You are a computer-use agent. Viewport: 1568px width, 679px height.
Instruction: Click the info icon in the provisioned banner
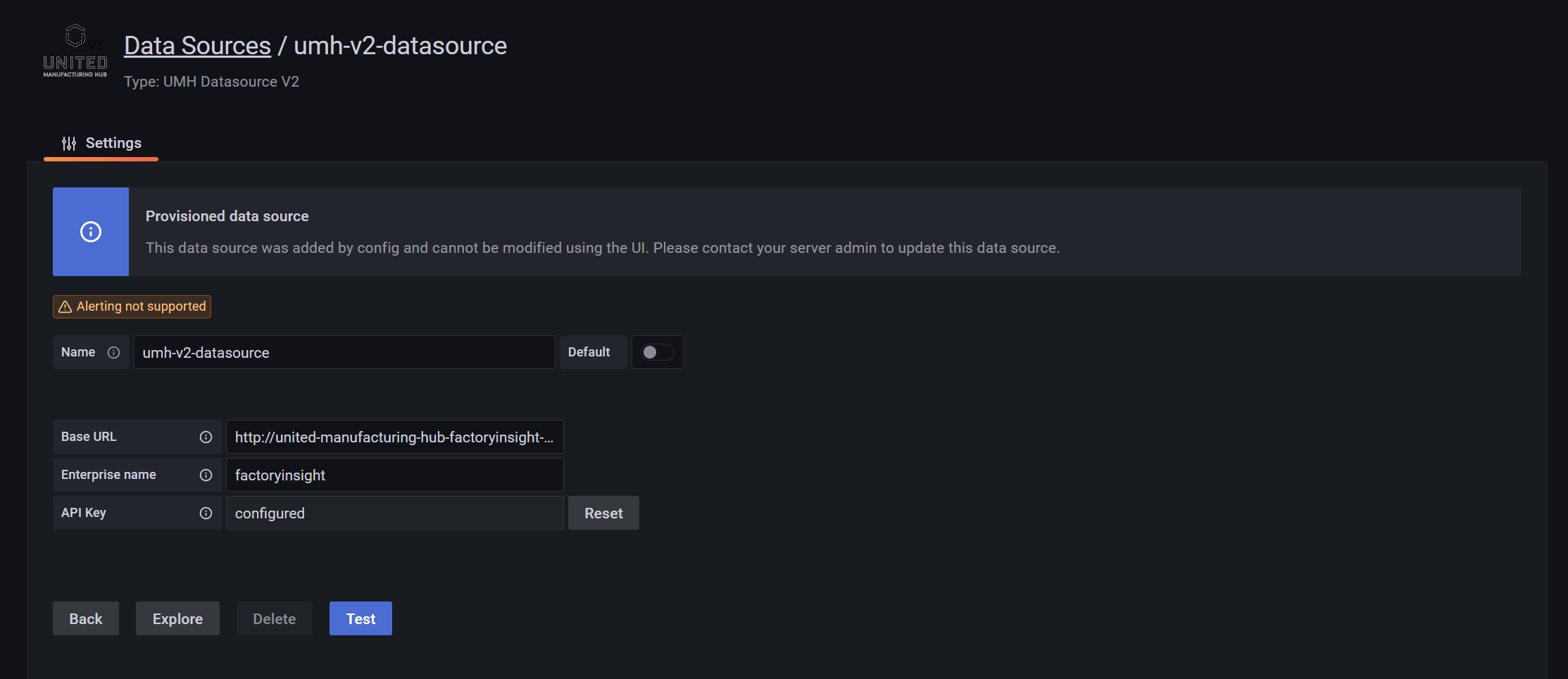tap(90, 232)
